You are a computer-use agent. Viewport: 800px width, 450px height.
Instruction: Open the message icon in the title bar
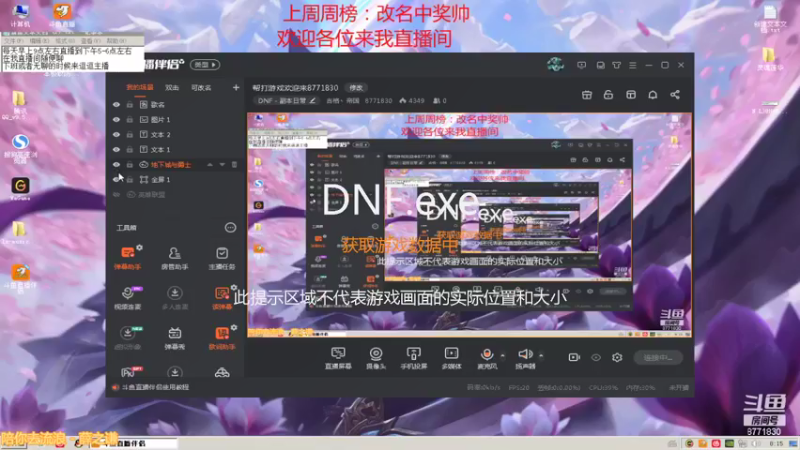click(x=581, y=65)
